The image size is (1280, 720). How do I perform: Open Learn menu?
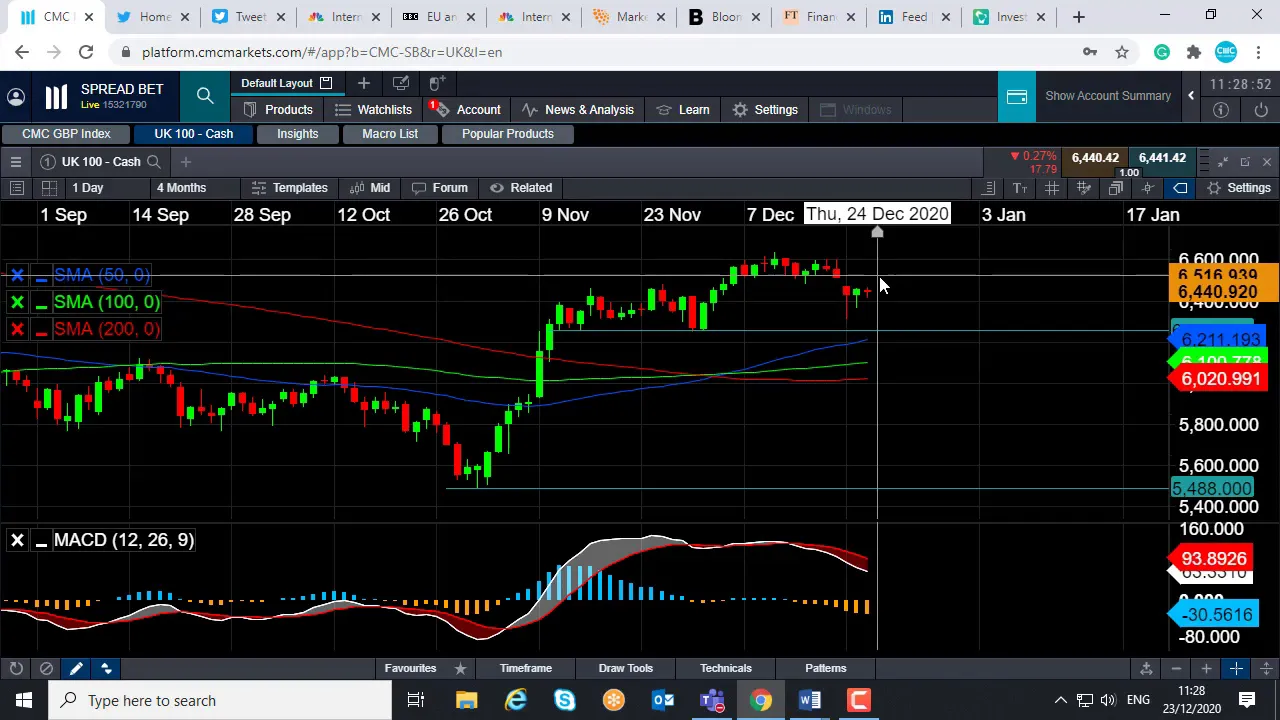(683, 110)
